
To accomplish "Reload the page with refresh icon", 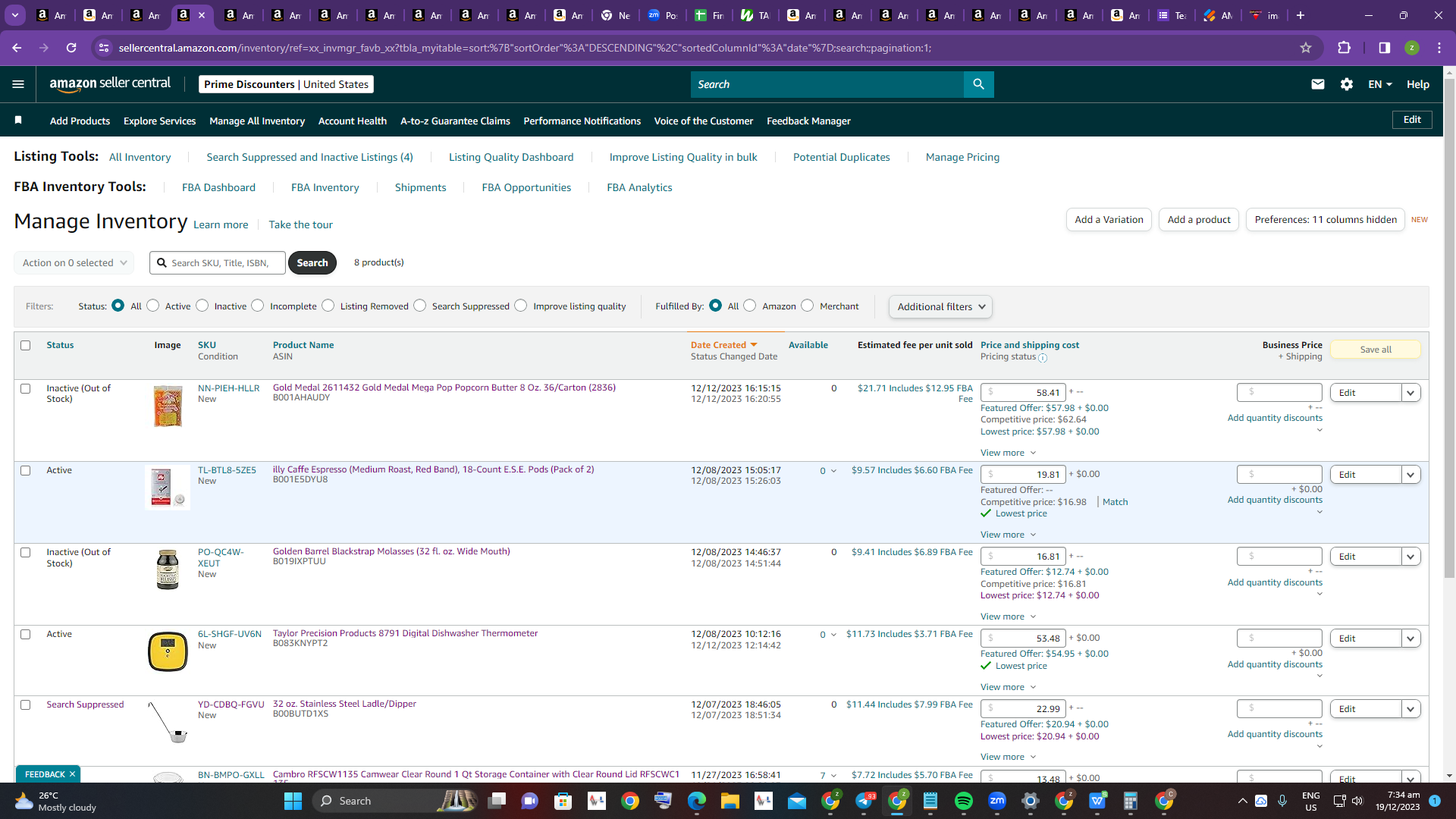I will pos(71,48).
